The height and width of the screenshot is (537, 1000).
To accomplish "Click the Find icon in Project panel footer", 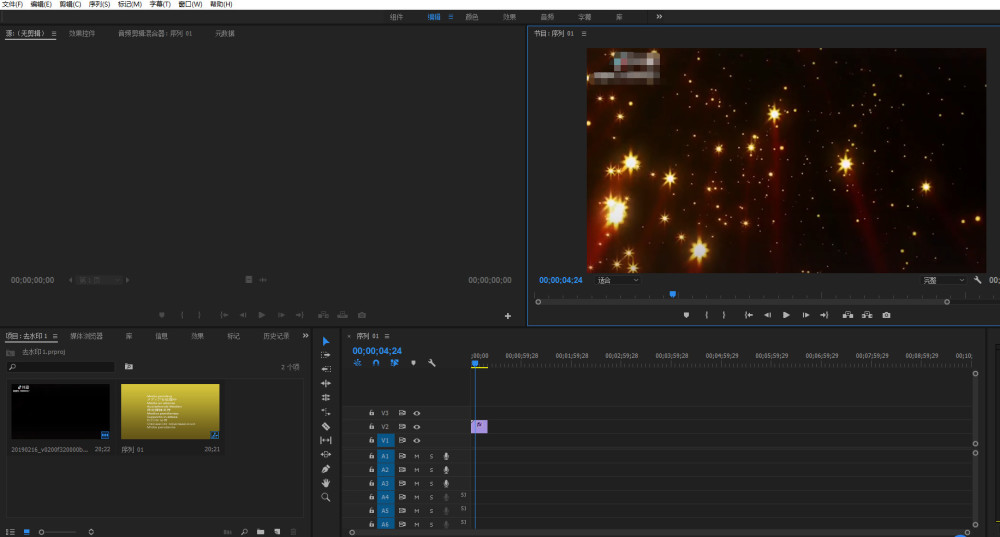I will point(244,531).
